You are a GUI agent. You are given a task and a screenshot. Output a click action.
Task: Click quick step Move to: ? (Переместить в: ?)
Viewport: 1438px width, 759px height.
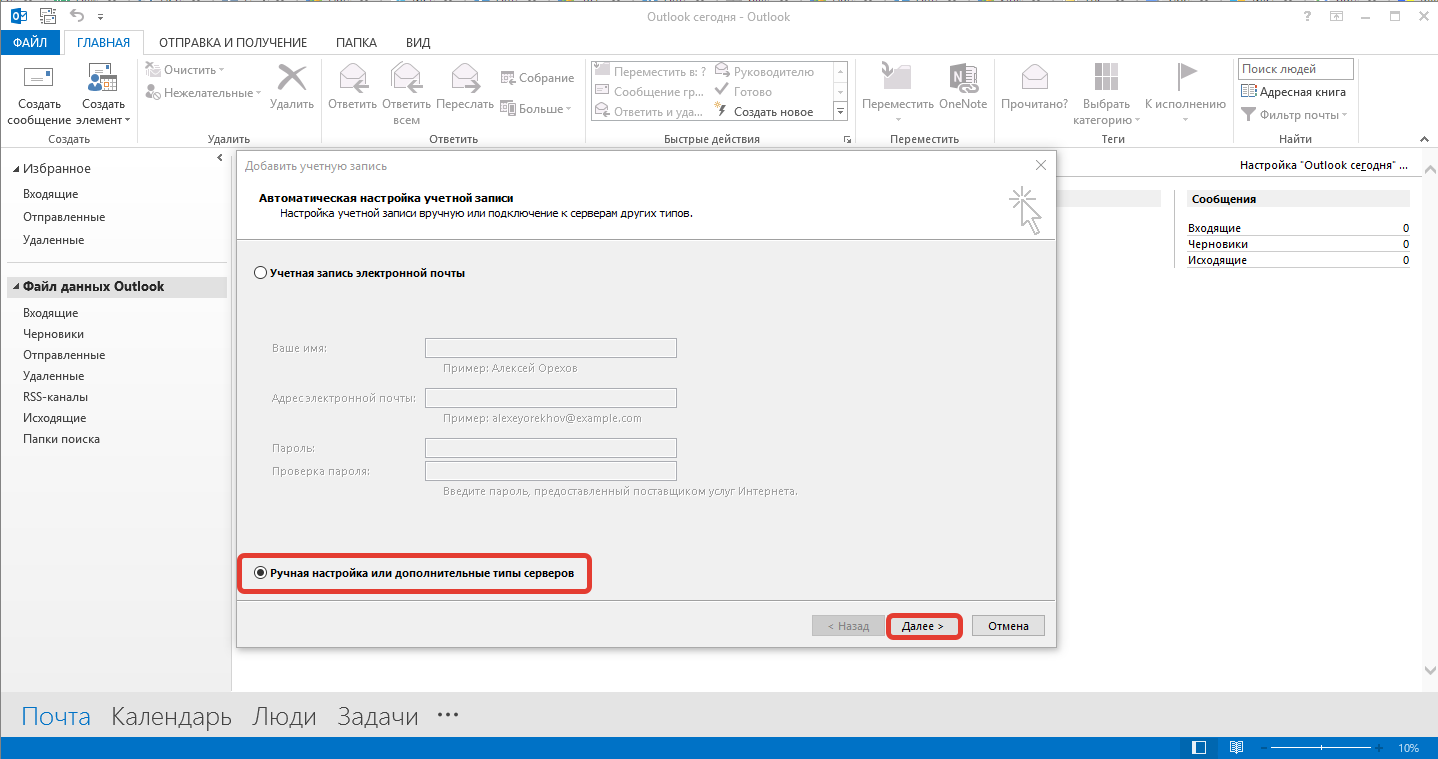point(650,72)
